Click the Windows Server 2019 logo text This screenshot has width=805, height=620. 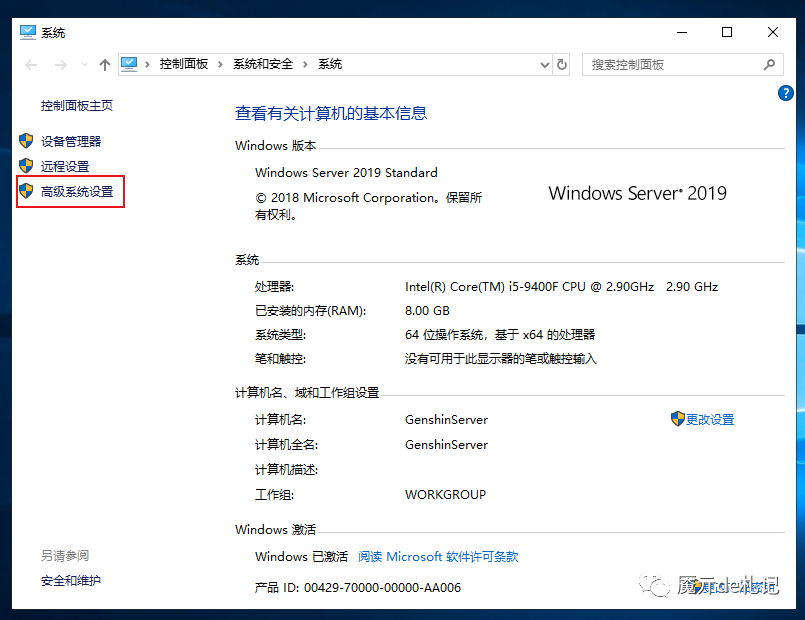point(637,193)
